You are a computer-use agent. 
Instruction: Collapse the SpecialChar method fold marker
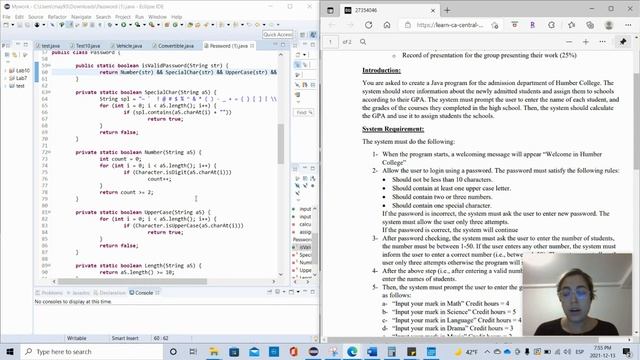[x=49, y=92]
